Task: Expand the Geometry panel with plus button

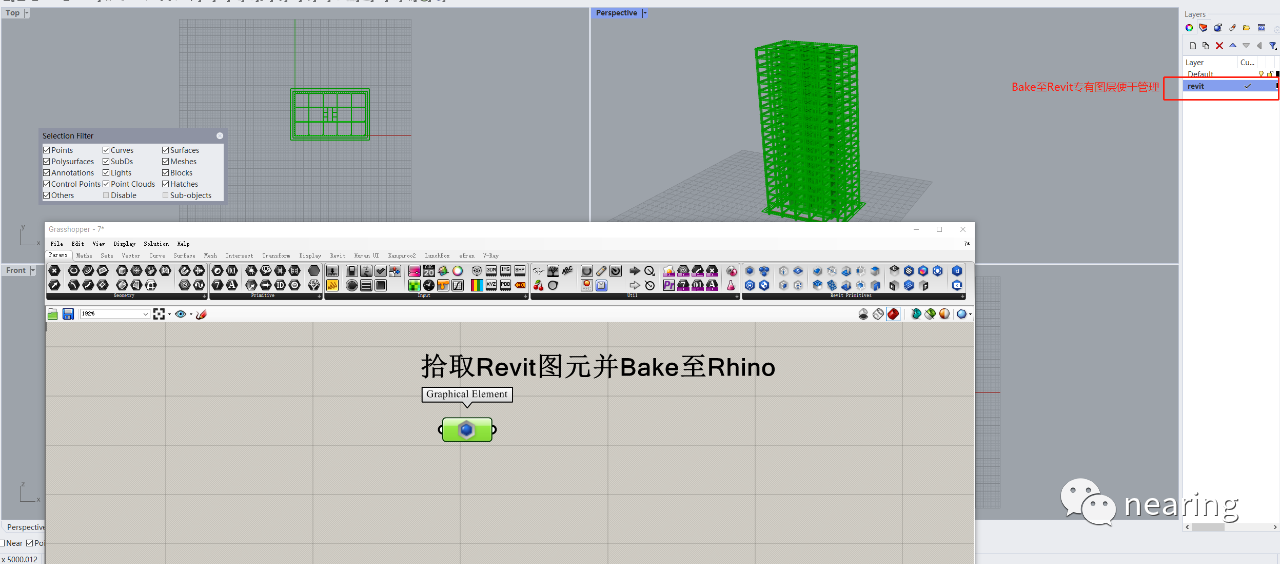Action: 205,296
